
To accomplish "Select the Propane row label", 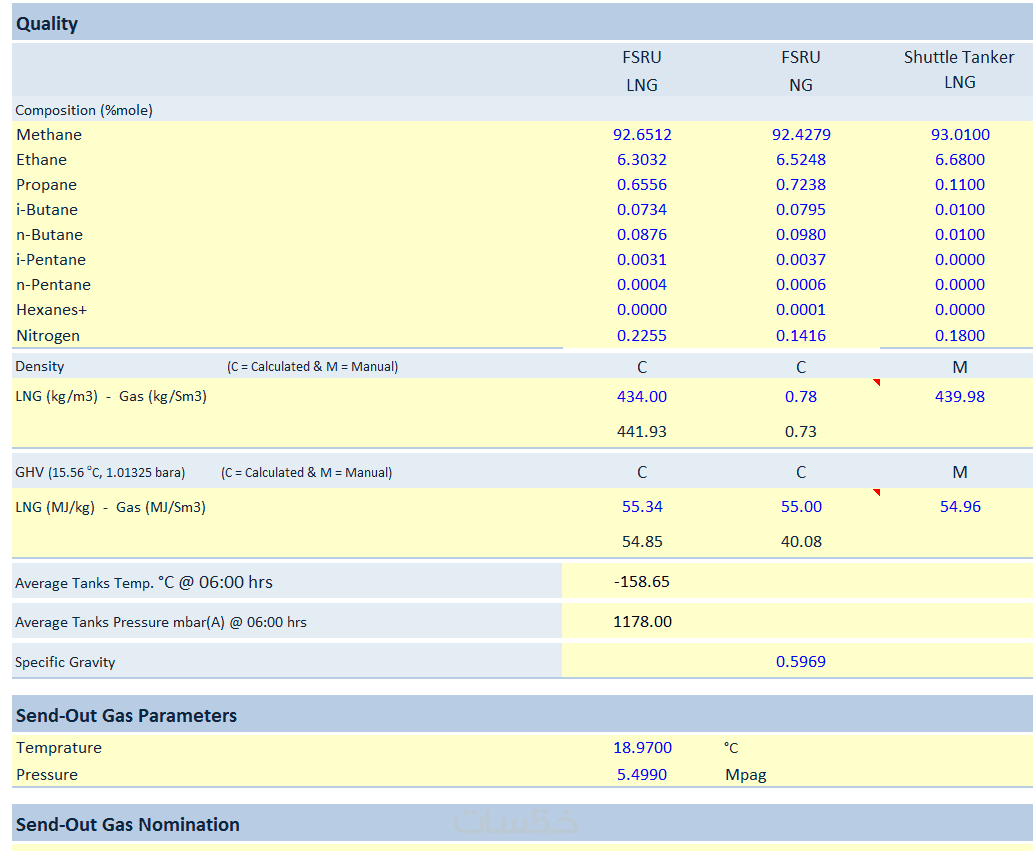I will click(x=46, y=184).
